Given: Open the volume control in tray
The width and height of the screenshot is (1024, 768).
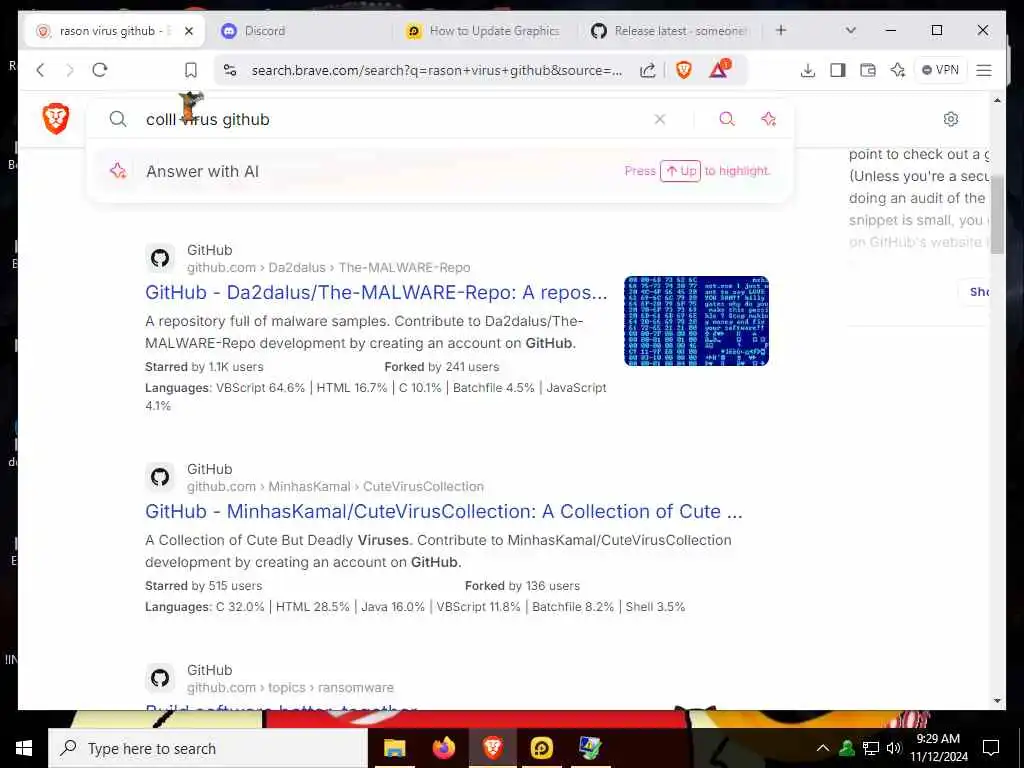Looking at the screenshot, I should click(893, 748).
